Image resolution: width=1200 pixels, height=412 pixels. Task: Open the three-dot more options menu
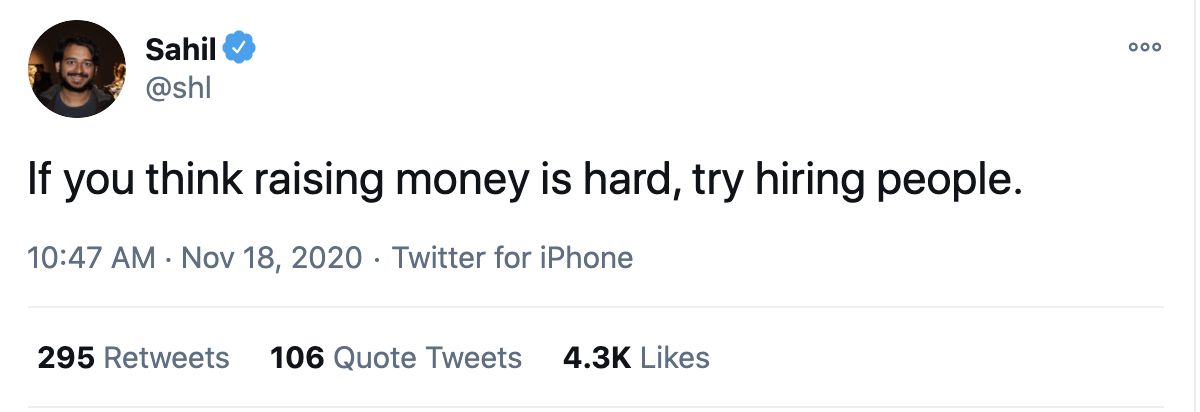(x=1144, y=47)
